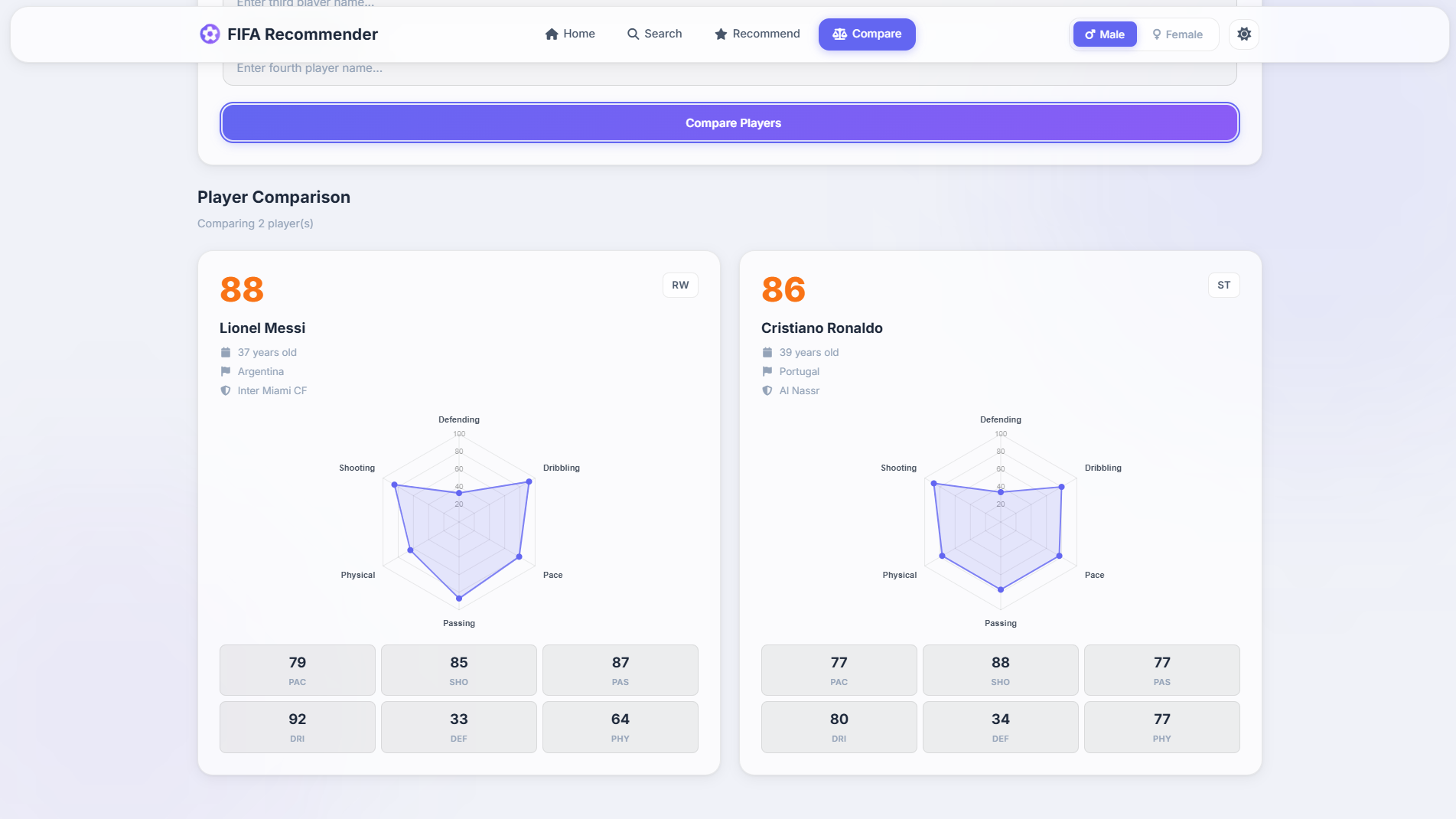Open the Recommend page

coord(757,34)
